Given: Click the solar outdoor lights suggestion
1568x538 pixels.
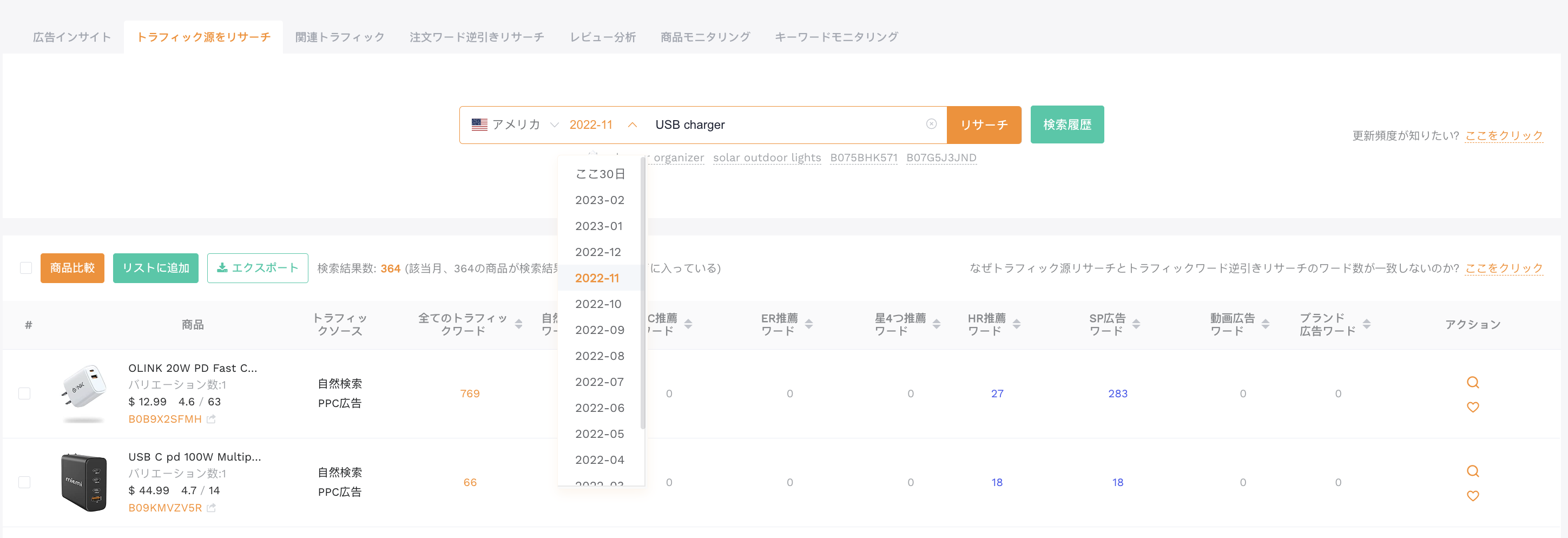Looking at the screenshot, I should coord(767,158).
